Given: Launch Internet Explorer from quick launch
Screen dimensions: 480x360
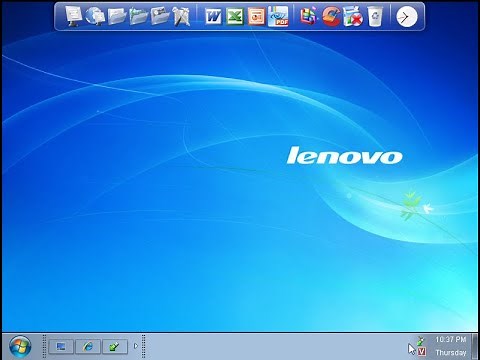Looking at the screenshot, I should (88, 347).
